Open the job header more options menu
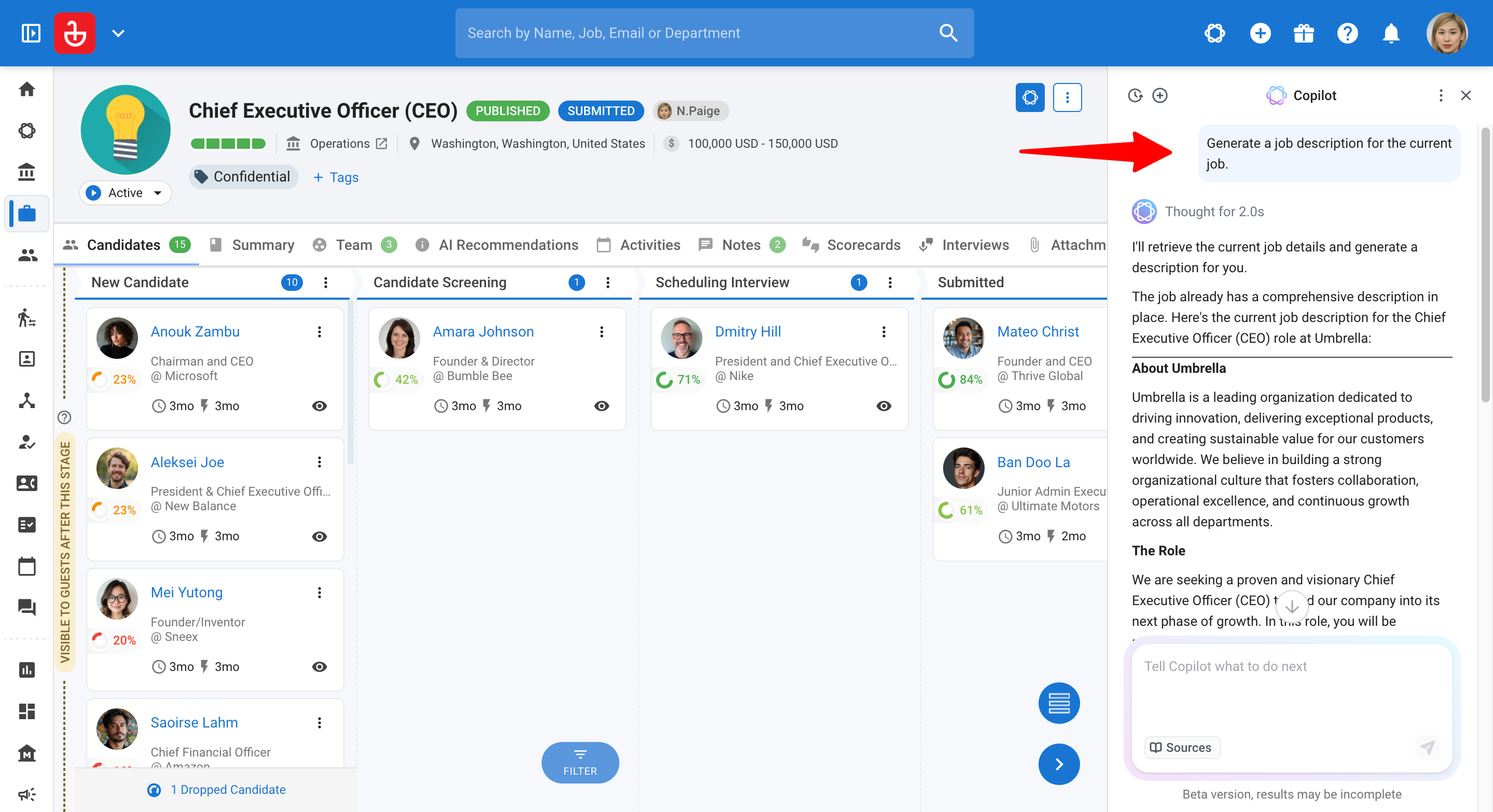Image resolution: width=1493 pixels, height=812 pixels. tap(1067, 97)
